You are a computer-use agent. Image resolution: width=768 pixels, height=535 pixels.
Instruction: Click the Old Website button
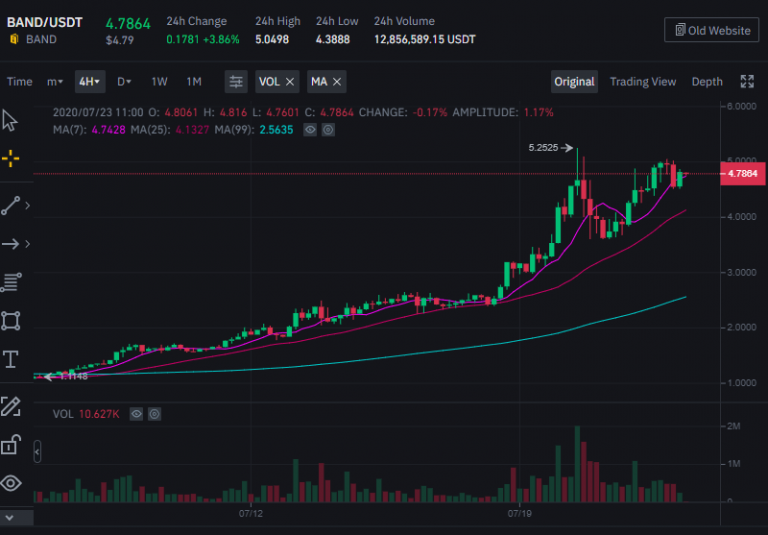click(x=711, y=30)
